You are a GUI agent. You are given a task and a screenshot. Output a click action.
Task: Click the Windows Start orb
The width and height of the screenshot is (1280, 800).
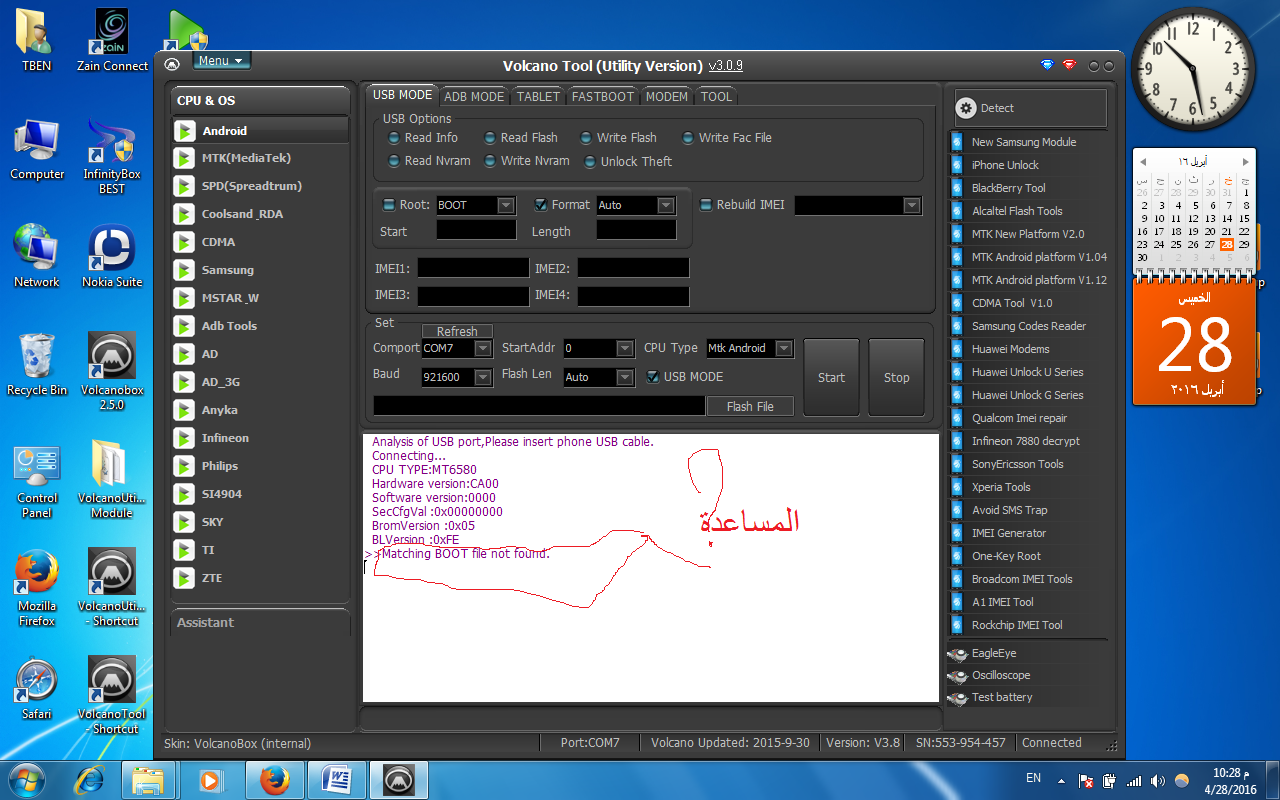point(26,779)
